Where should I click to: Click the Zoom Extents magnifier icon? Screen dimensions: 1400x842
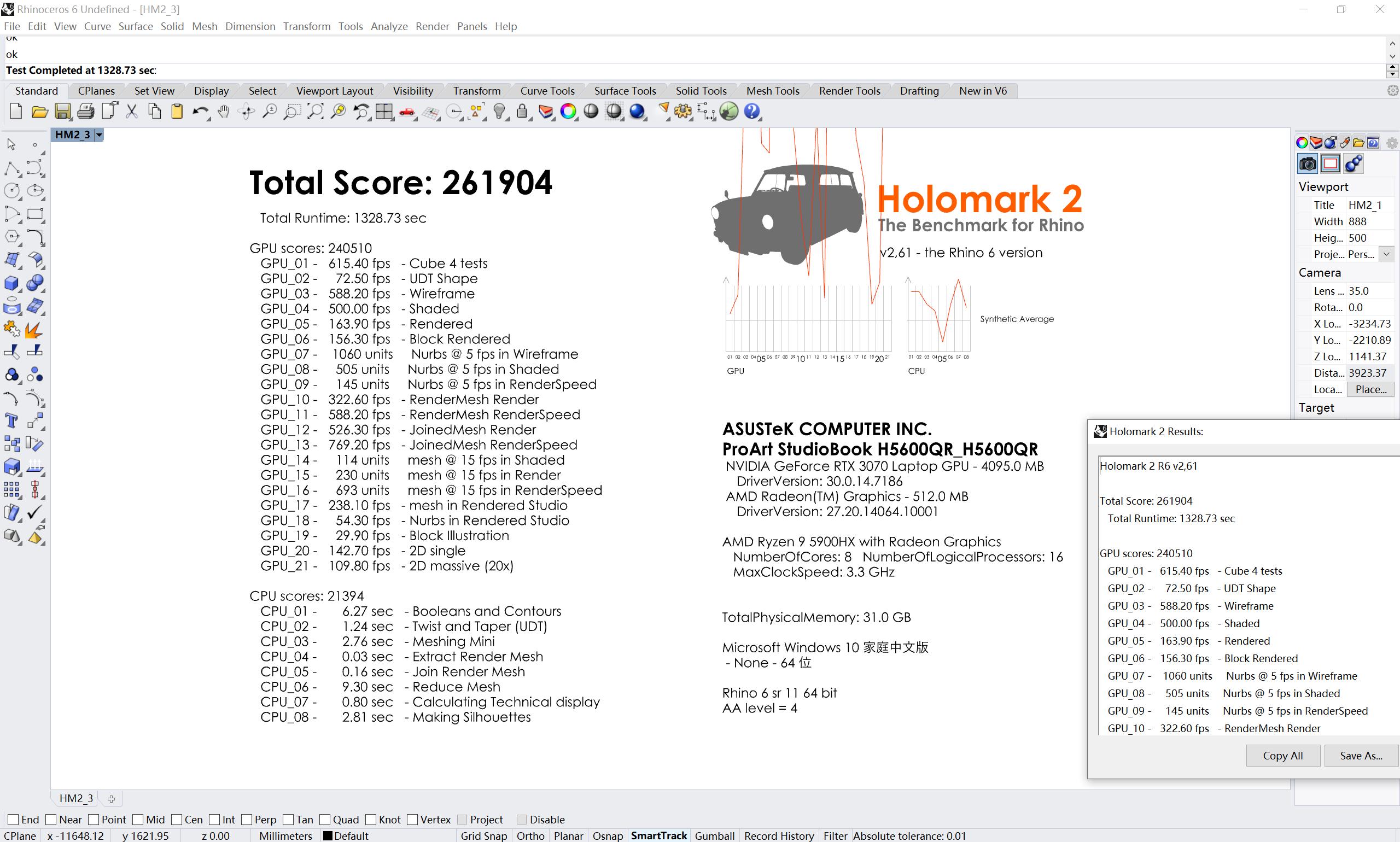click(315, 111)
